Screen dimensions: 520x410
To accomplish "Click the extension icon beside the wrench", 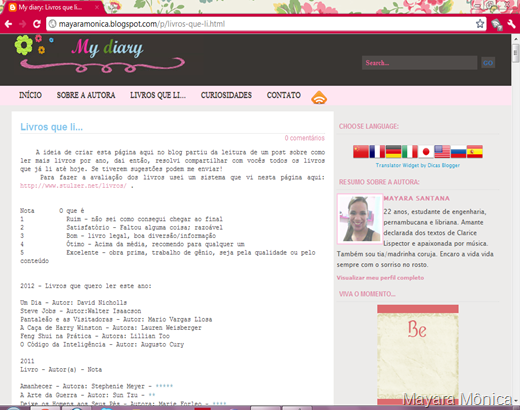I will pos(496,24).
